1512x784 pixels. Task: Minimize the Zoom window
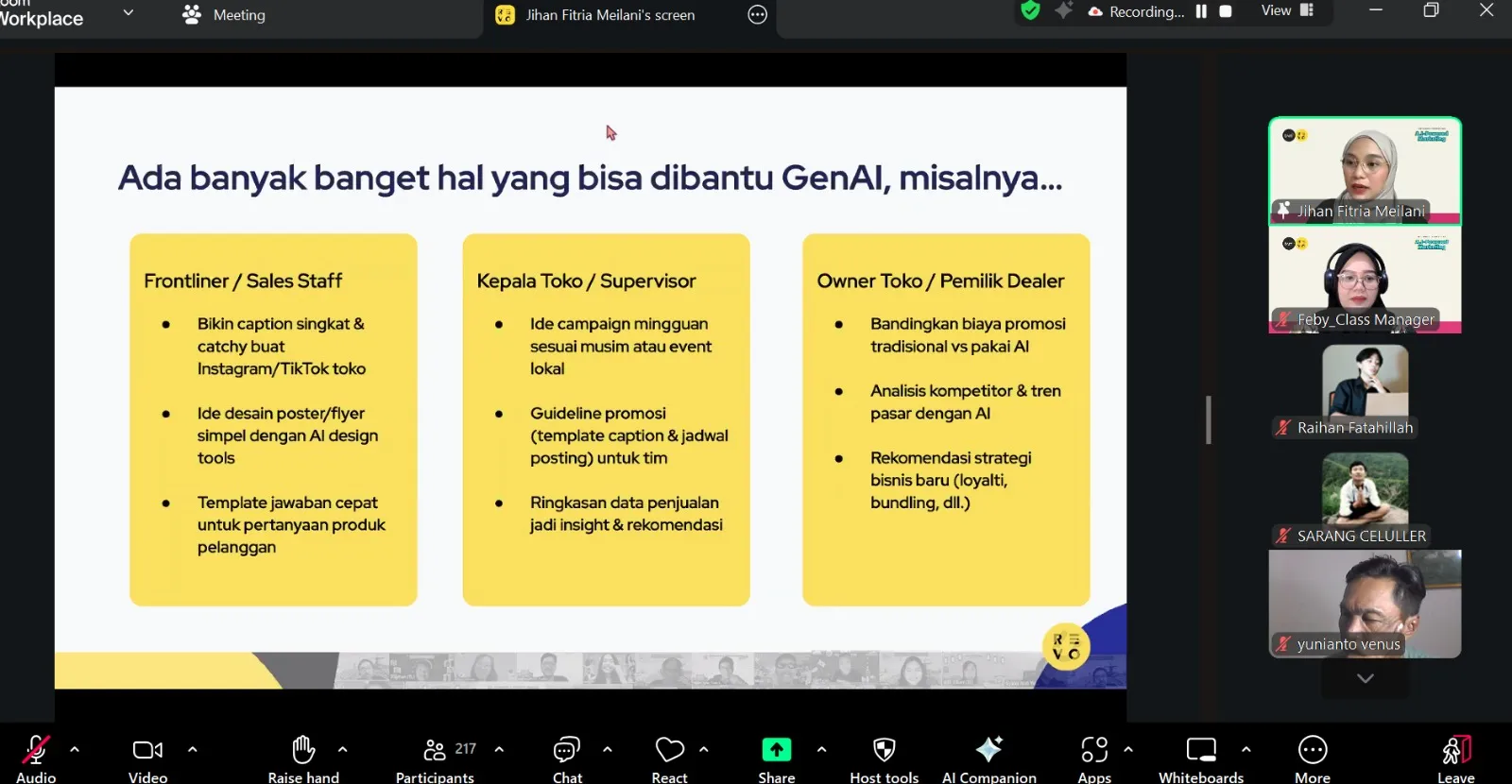[1376, 10]
